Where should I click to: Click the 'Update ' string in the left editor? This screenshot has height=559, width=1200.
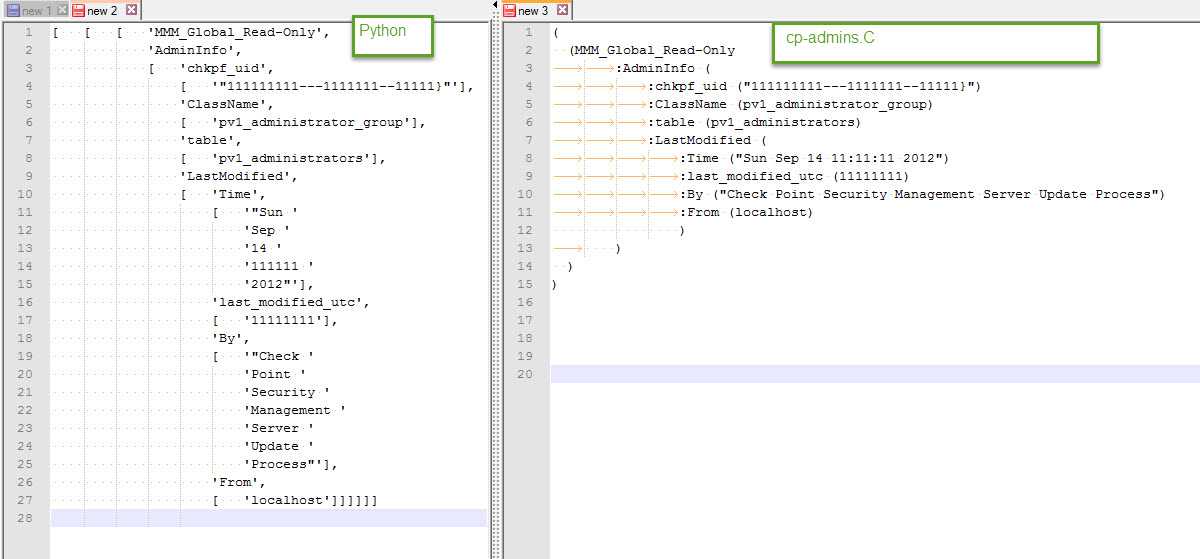coord(279,446)
